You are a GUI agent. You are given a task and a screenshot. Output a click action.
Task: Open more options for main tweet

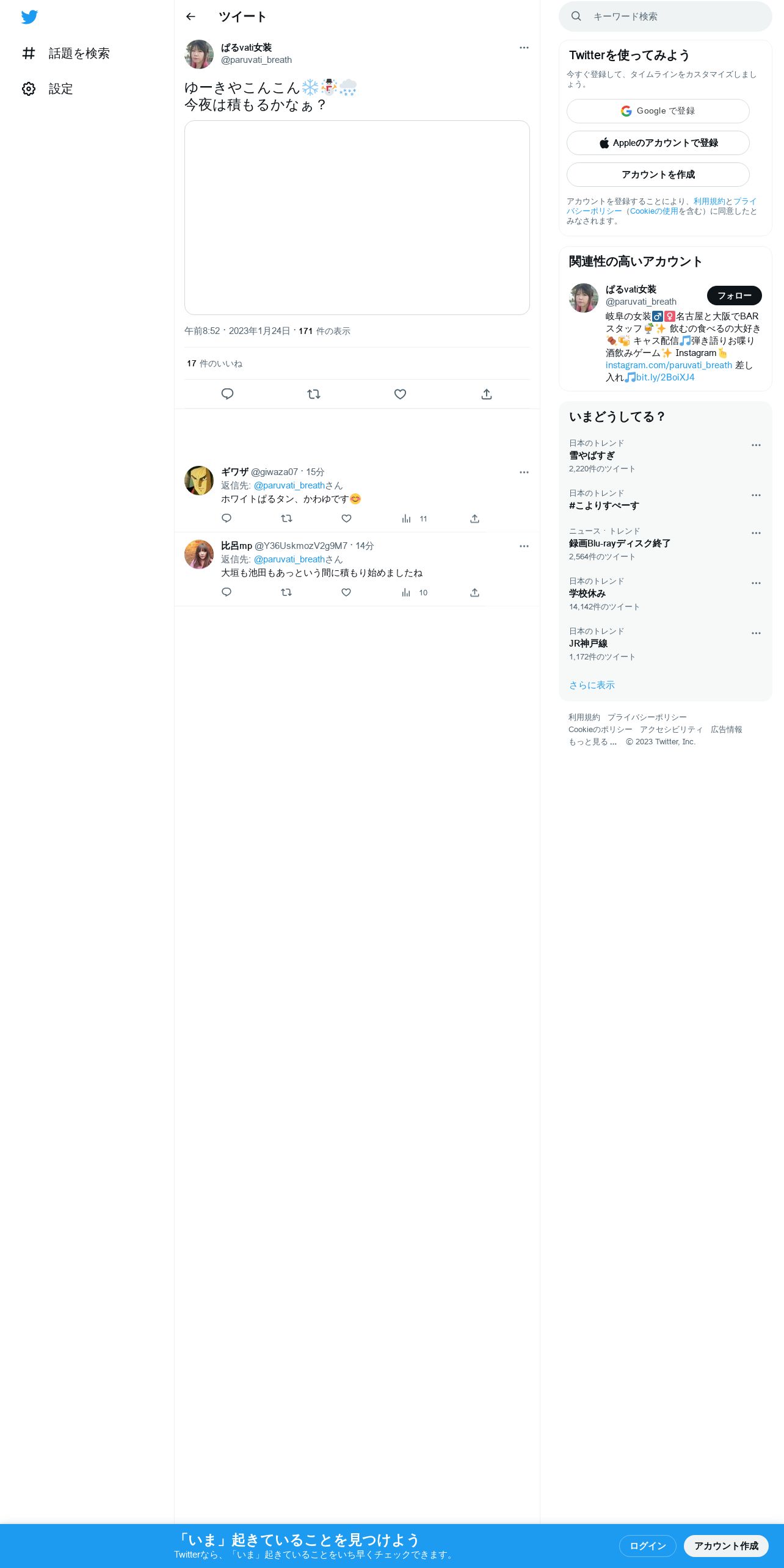pyautogui.click(x=524, y=48)
